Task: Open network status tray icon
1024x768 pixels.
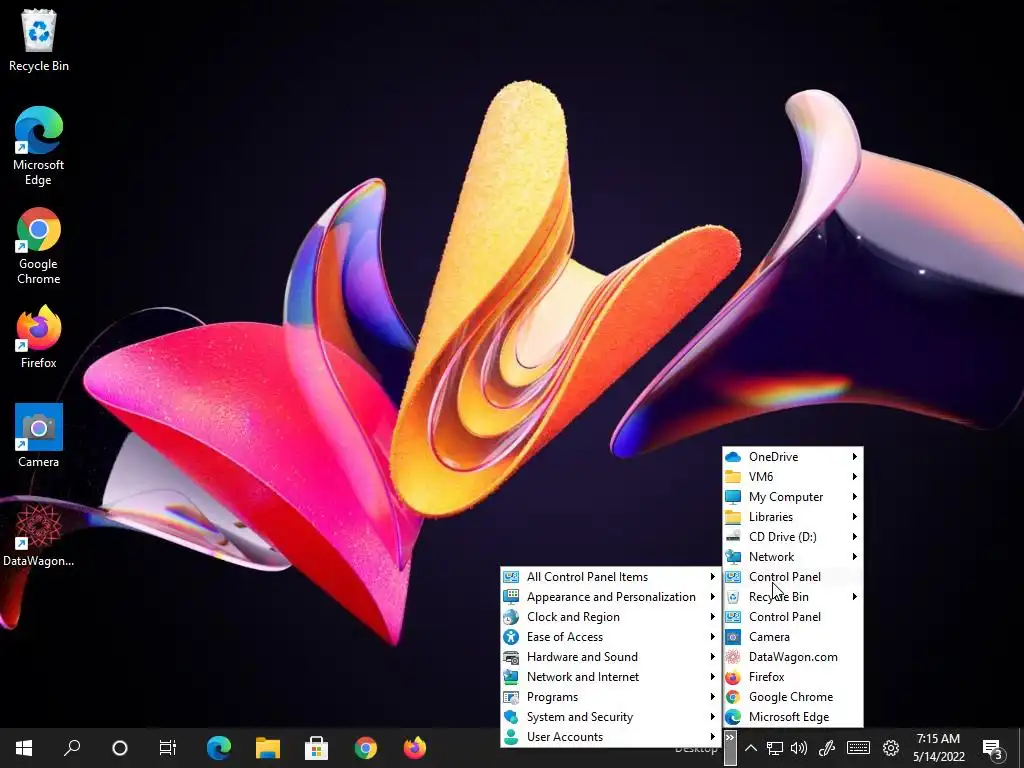Action: (x=775, y=748)
